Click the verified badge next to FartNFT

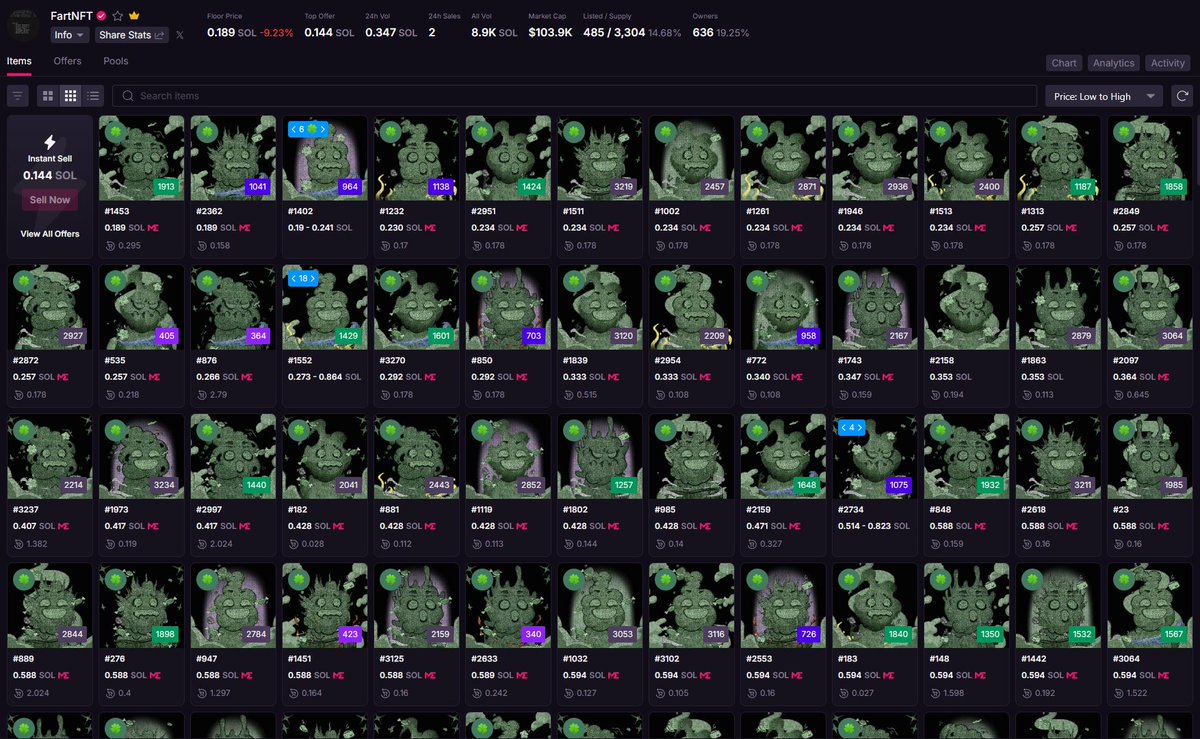pyautogui.click(x=101, y=16)
